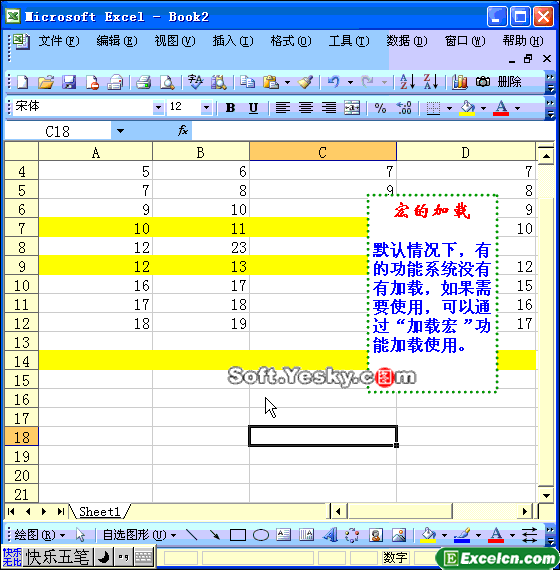The height and width of the screenshot is (570, 560).
Task: Sort descending with the Z-A icon
Action: pos(431,81)
